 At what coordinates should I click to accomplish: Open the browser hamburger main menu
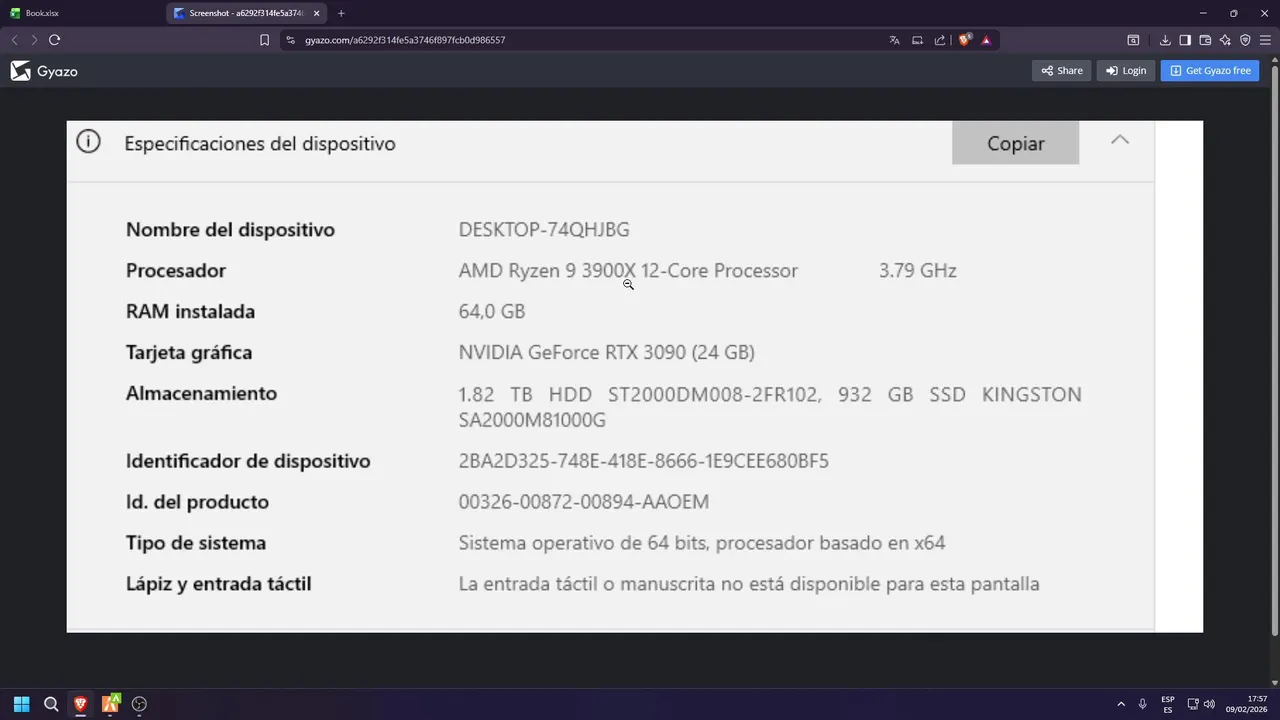tap(1265, 40)
